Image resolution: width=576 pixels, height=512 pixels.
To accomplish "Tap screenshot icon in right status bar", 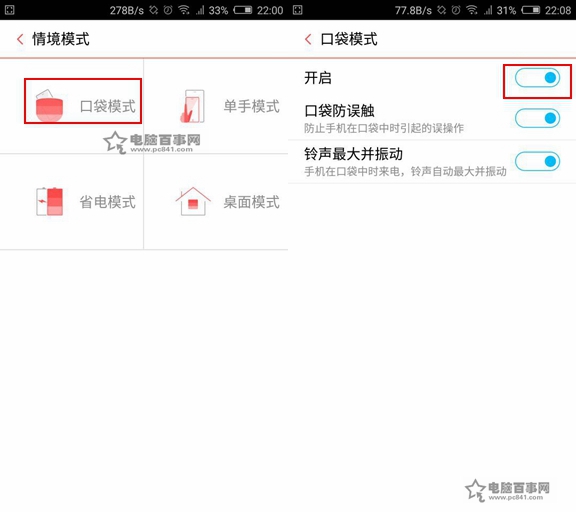I will [298, 10].
